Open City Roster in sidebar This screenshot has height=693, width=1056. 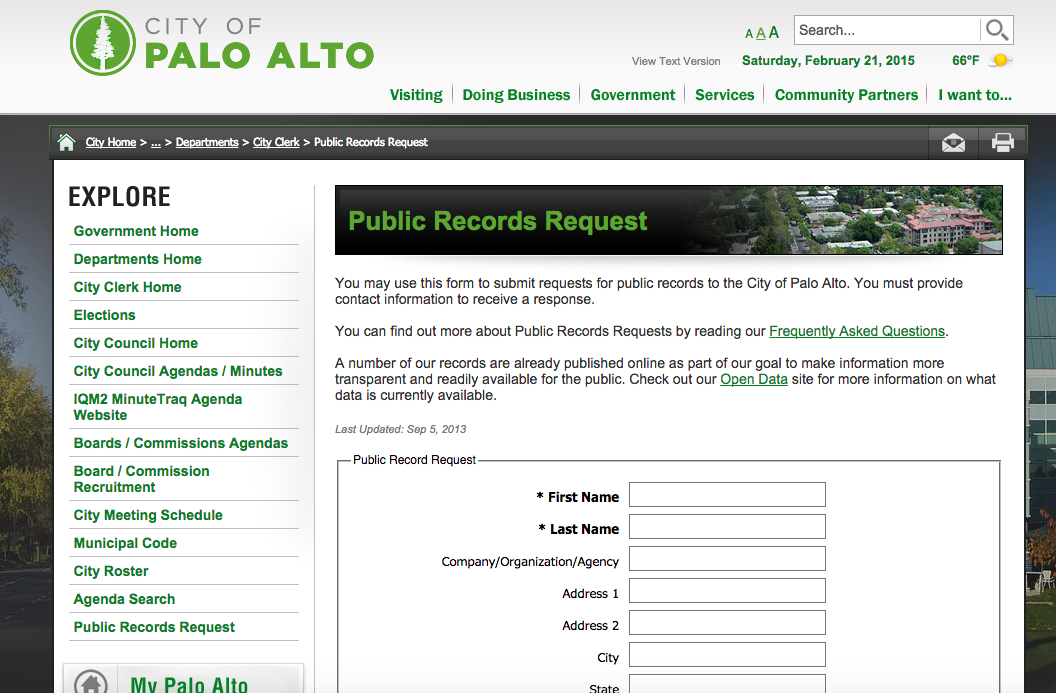111,571
